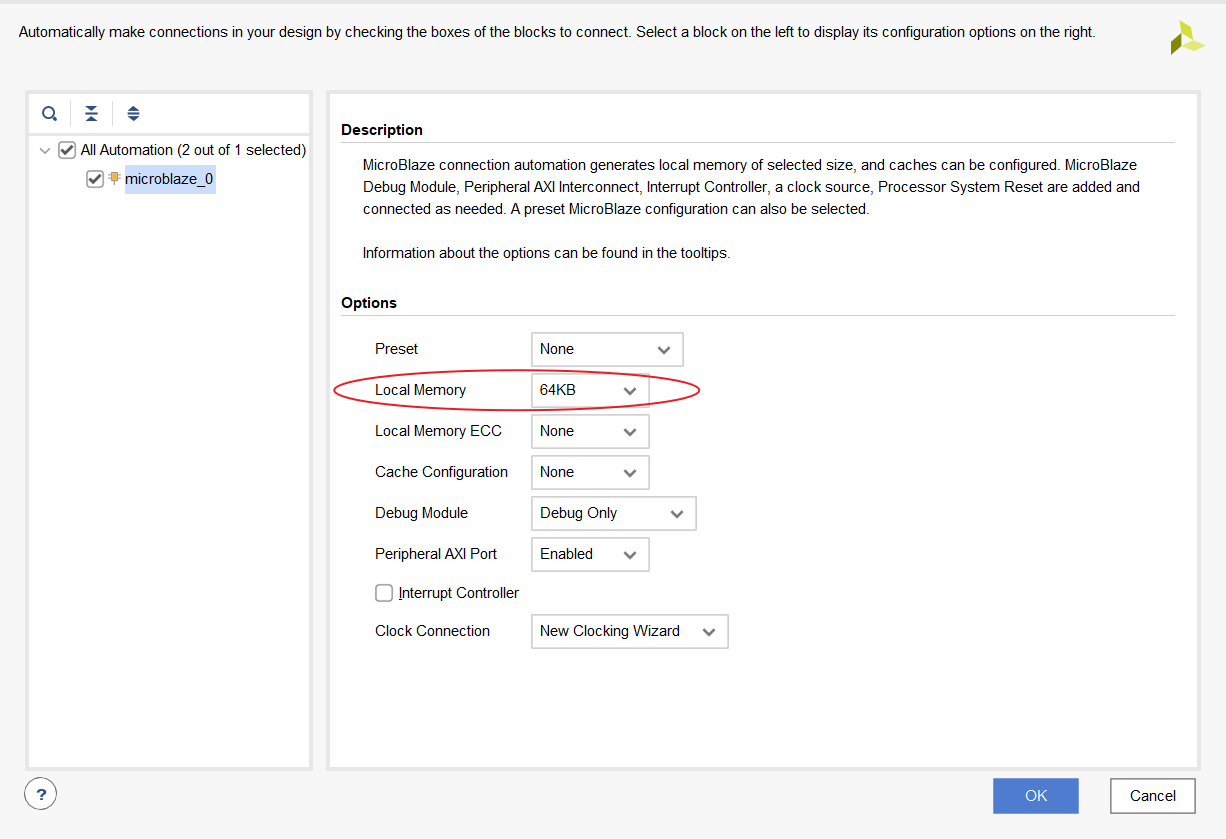1226x839 pixels.
Task: Open the Local Memory ECC dropdown
Action: point(590,431)
